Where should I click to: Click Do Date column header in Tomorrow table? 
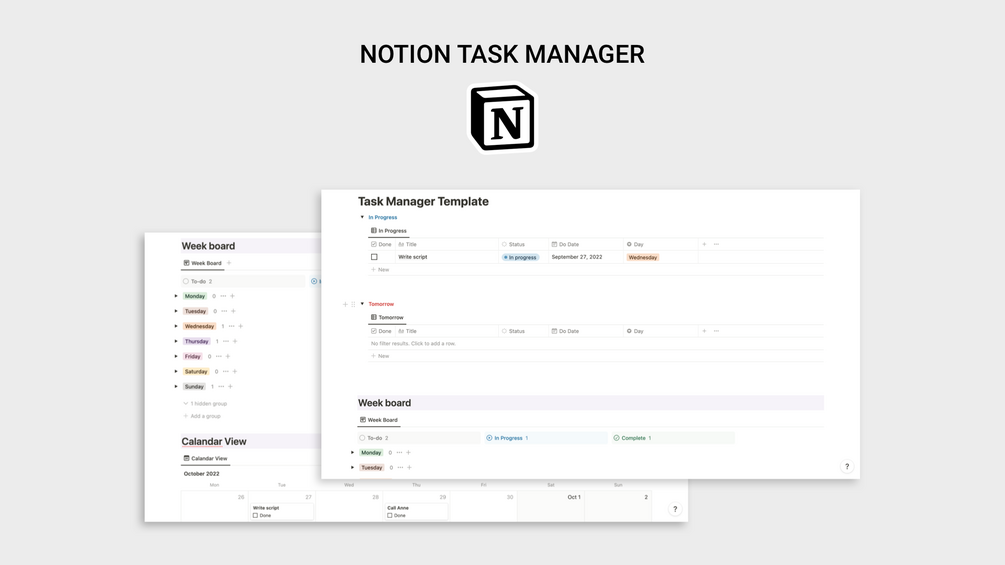(x=565, y=331)
